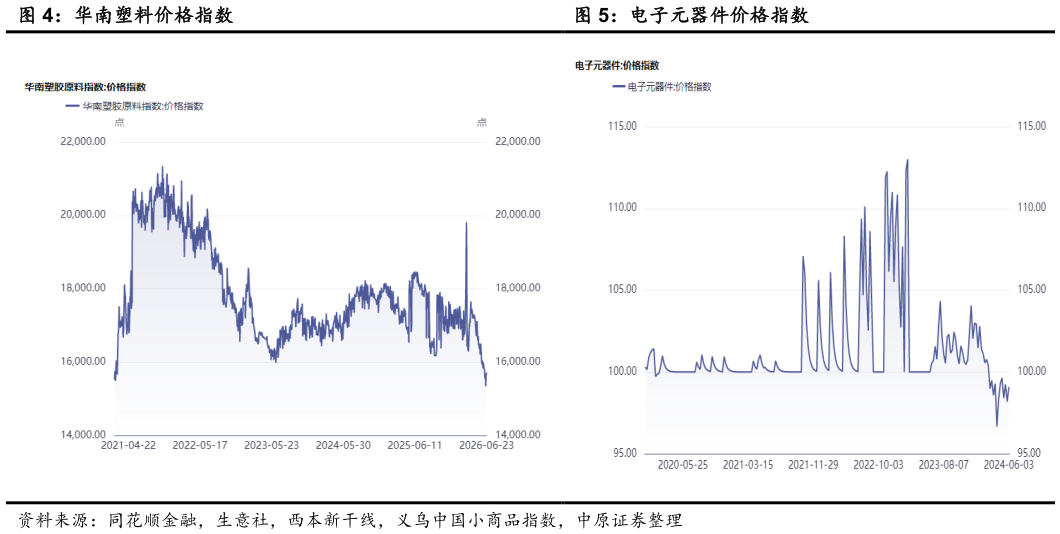1060x534 pixels.
Task: Click date label 2020-05-25
Action: 683,465
